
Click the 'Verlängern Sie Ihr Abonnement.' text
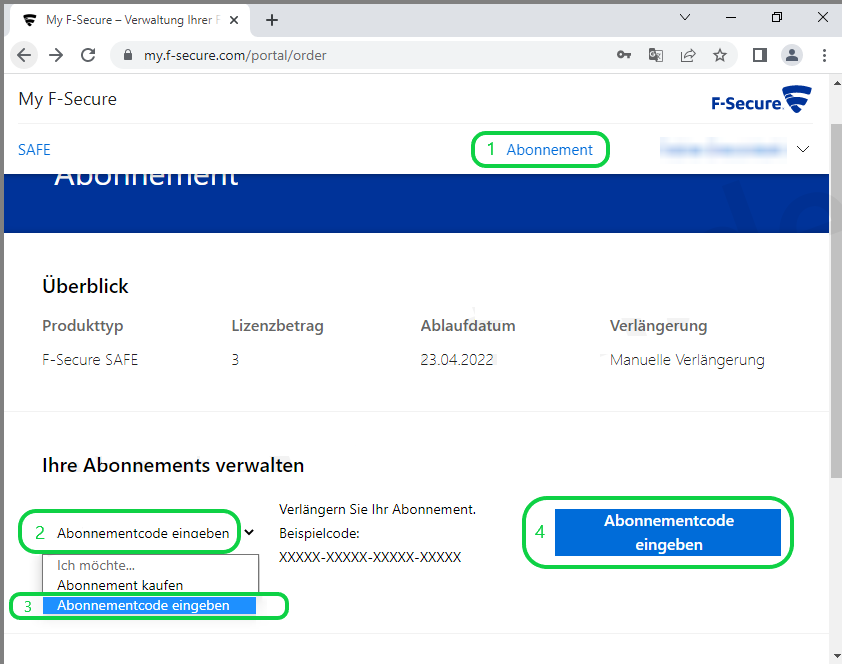[378, 509]
